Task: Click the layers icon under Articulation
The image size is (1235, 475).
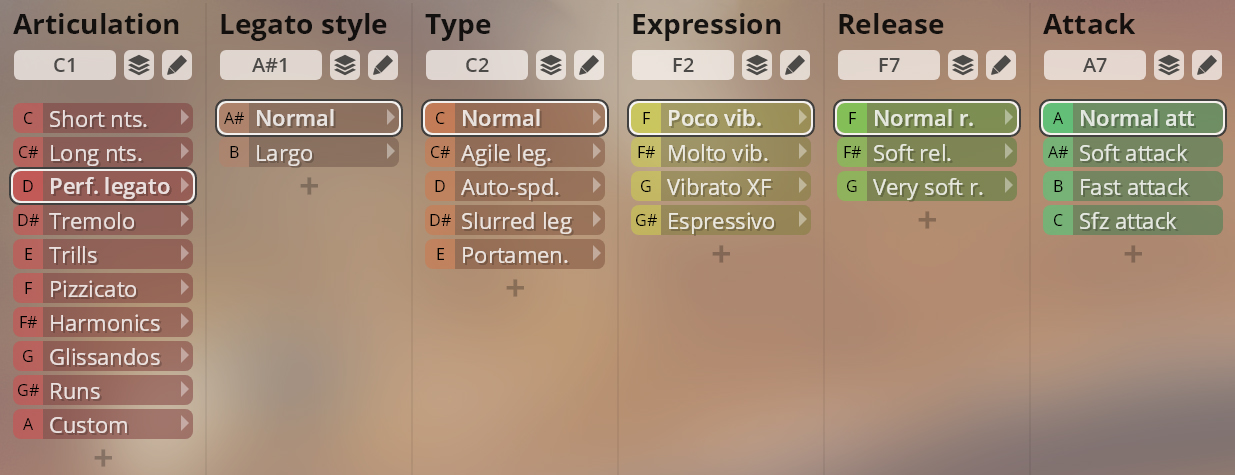Action: (139, 66)
